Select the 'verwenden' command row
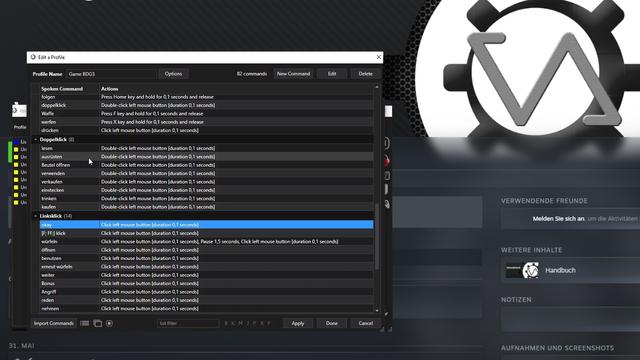640x360 pixels. (207, 173)
